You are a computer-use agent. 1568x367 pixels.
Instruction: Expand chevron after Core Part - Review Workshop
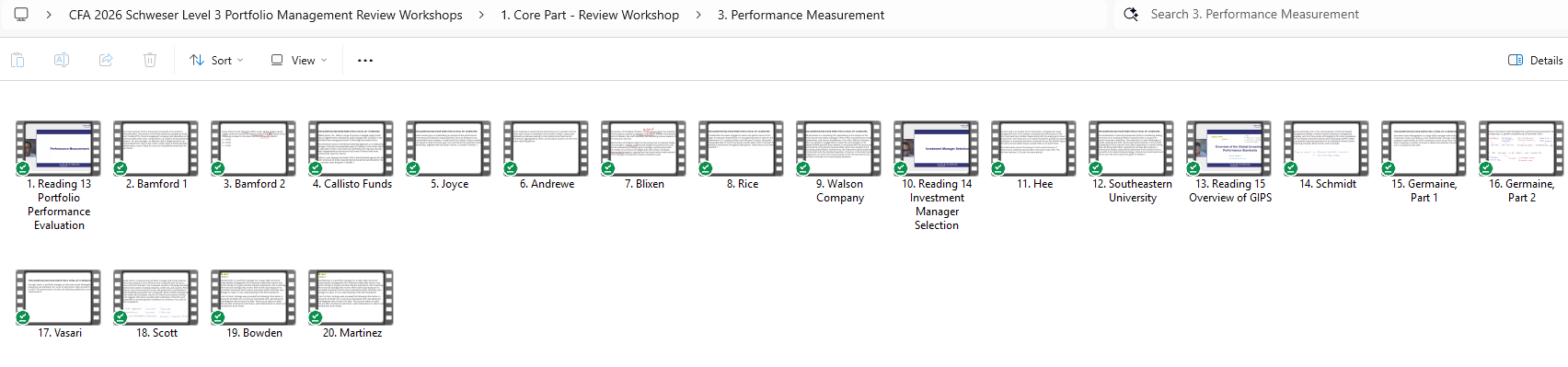698,16
